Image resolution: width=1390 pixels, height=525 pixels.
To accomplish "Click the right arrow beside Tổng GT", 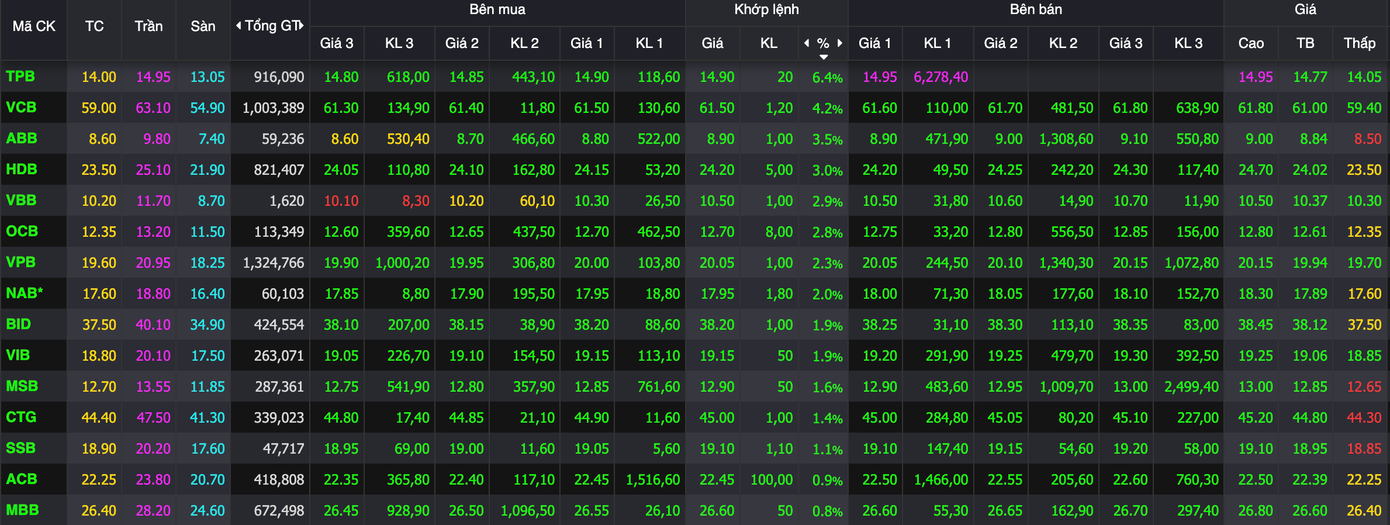I will click(302, 26).
